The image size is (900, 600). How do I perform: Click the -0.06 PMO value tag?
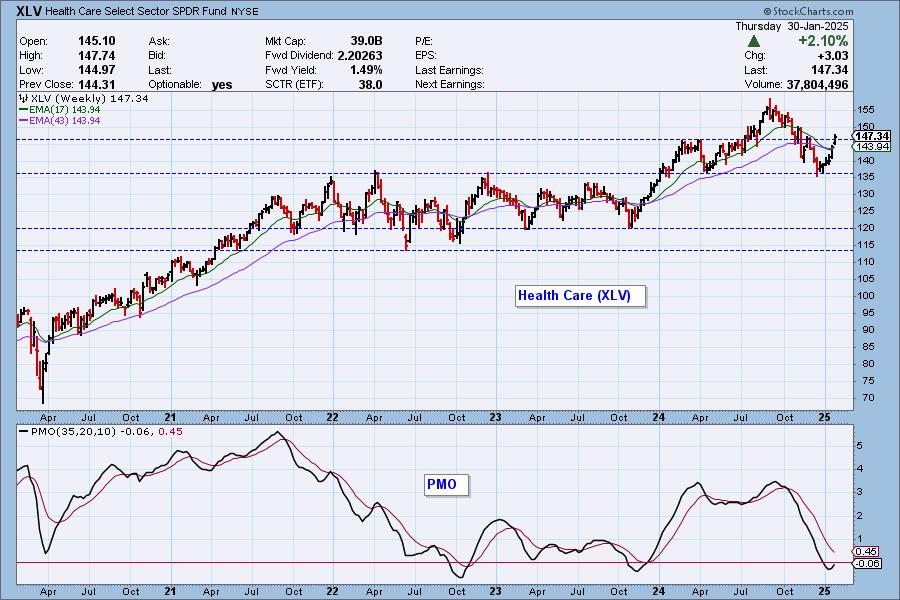[x=867, y=563]
